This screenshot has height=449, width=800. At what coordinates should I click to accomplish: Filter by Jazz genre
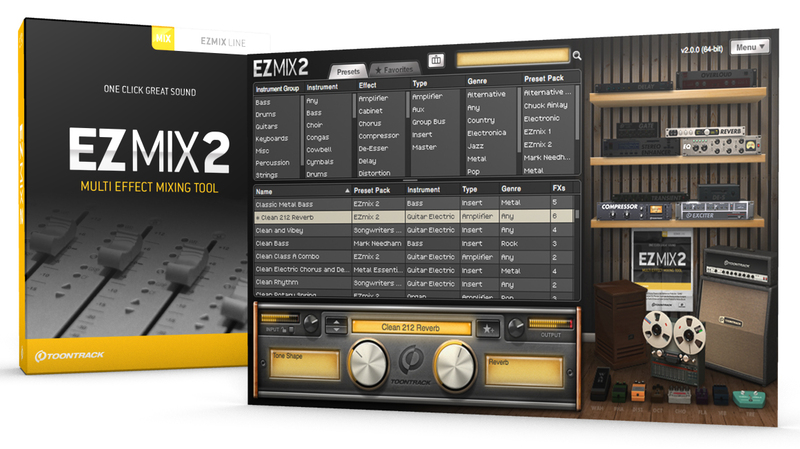(x=476, y=146)
